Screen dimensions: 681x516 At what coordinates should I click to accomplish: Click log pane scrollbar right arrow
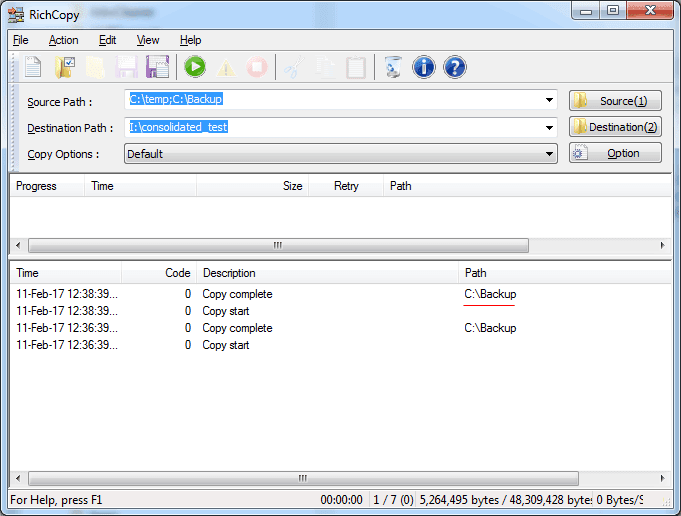pyautogui.click(x=662, y=478)
